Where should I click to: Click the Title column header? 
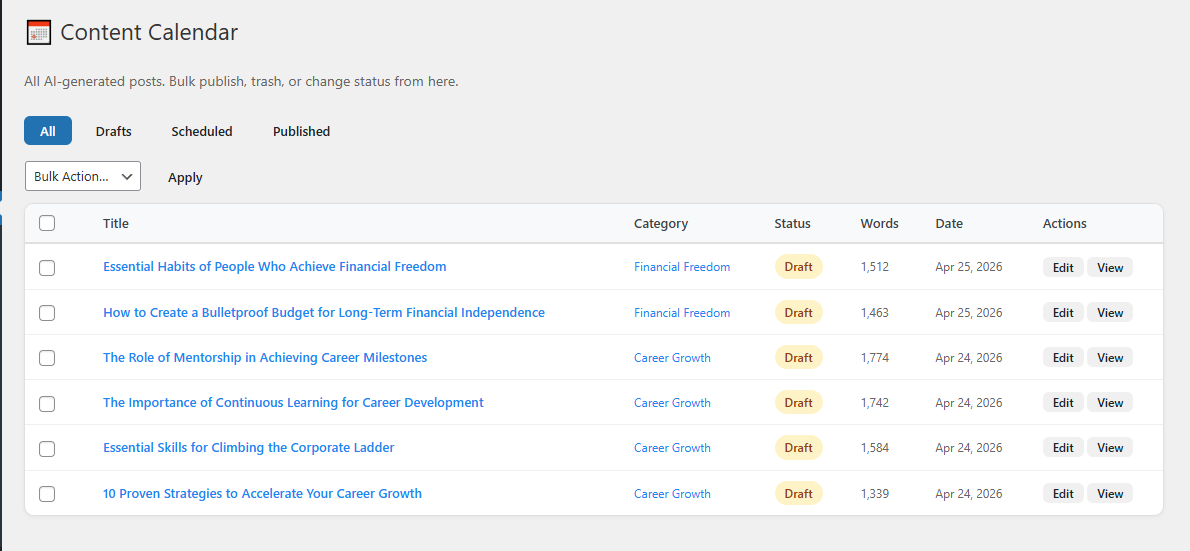tap(116, 223)
